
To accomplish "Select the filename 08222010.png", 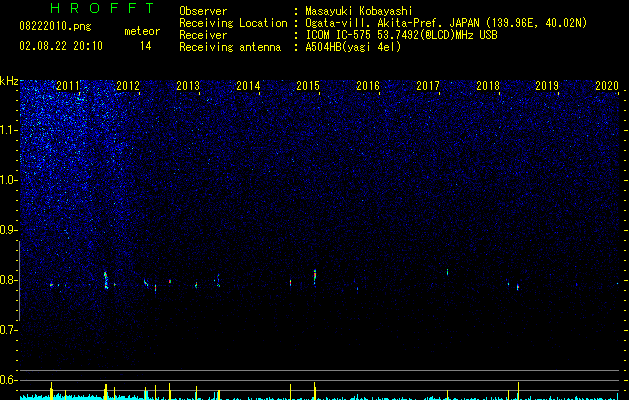I will pos(55,26).
